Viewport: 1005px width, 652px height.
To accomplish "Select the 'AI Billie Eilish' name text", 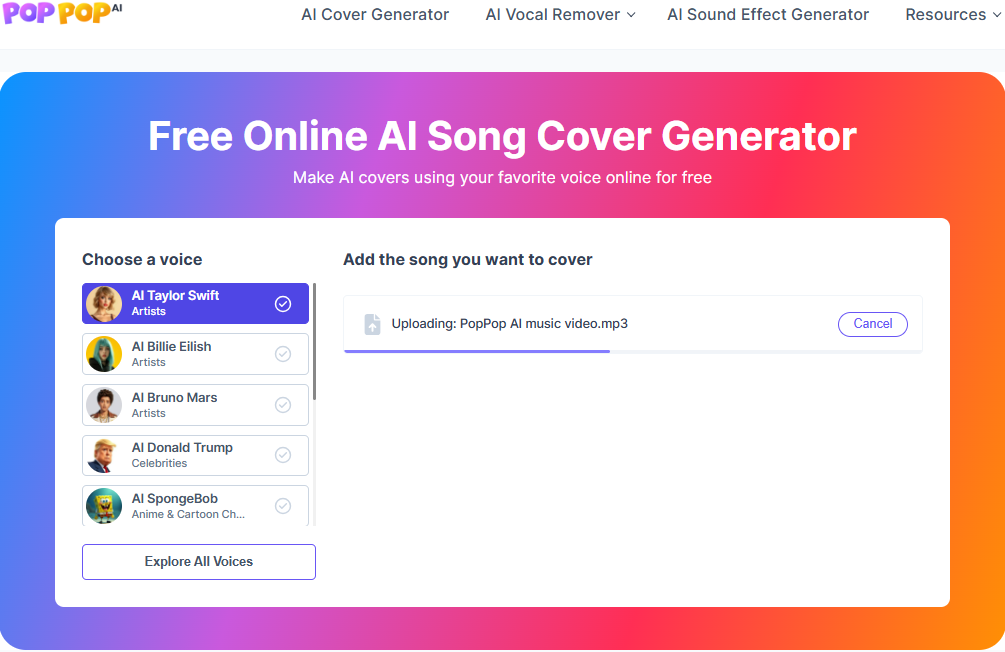I will (171, 346).
